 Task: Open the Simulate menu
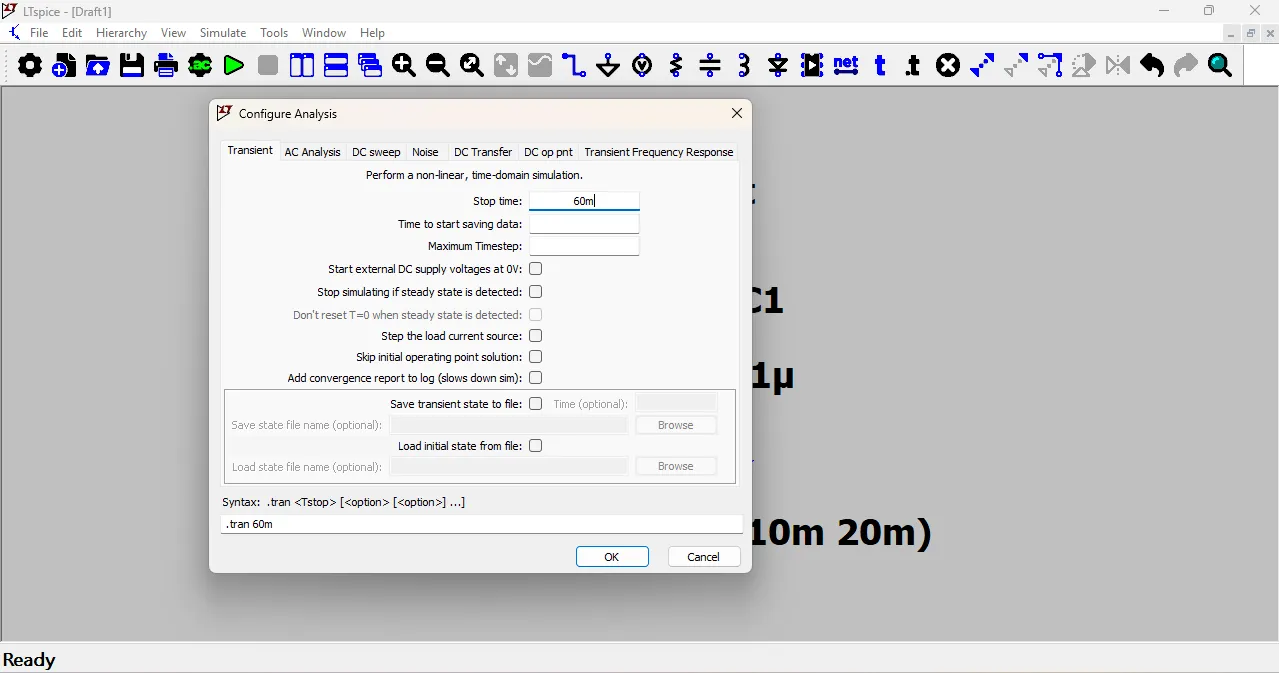(x=223, y=33)
